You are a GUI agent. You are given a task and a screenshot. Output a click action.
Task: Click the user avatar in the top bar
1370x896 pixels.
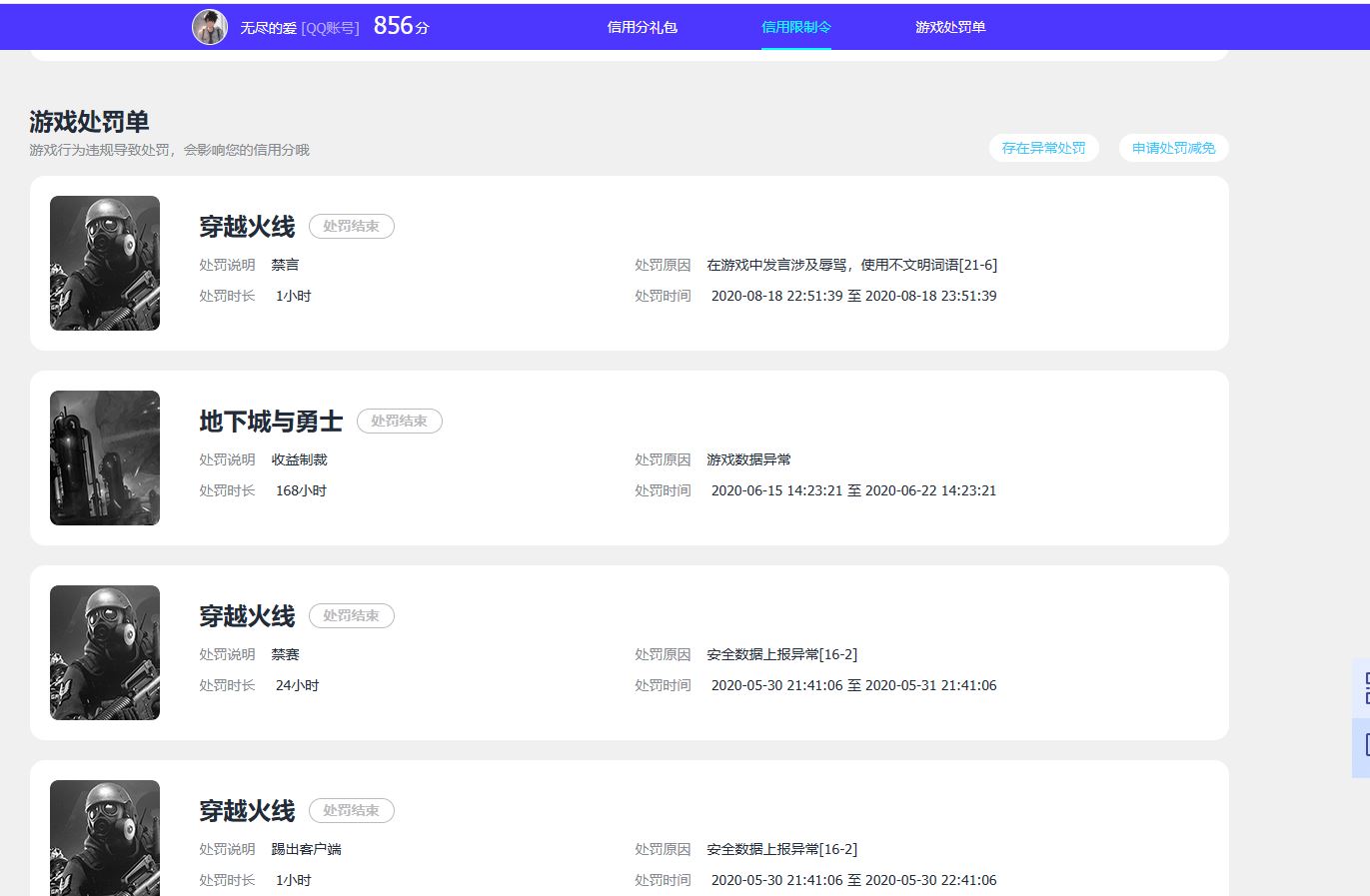point(210,27)
